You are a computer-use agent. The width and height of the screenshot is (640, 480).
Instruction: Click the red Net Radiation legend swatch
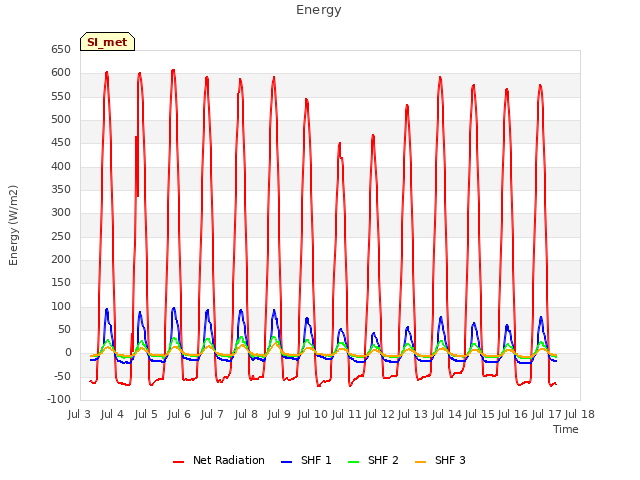[x=178, y=462]
